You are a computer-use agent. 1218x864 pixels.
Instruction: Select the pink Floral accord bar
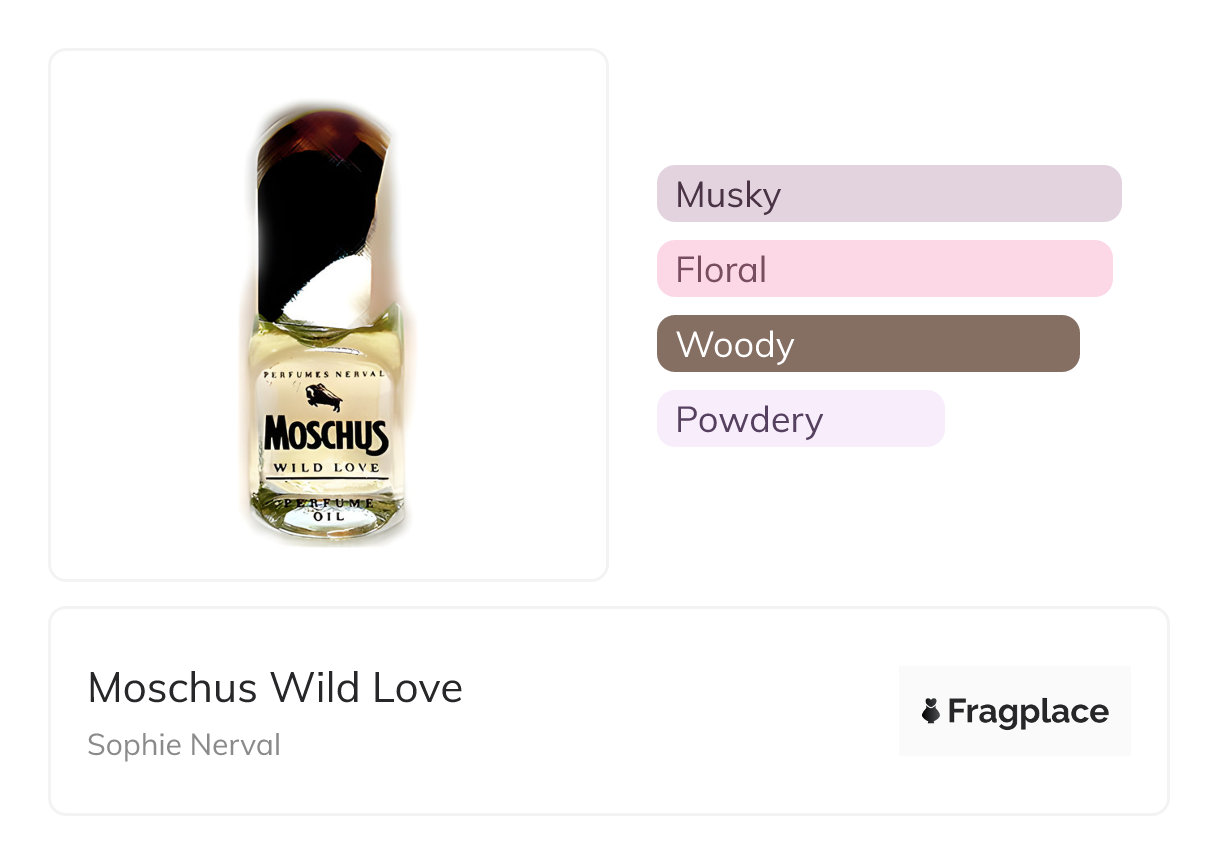pyautogui.click(x=884, y=269)
